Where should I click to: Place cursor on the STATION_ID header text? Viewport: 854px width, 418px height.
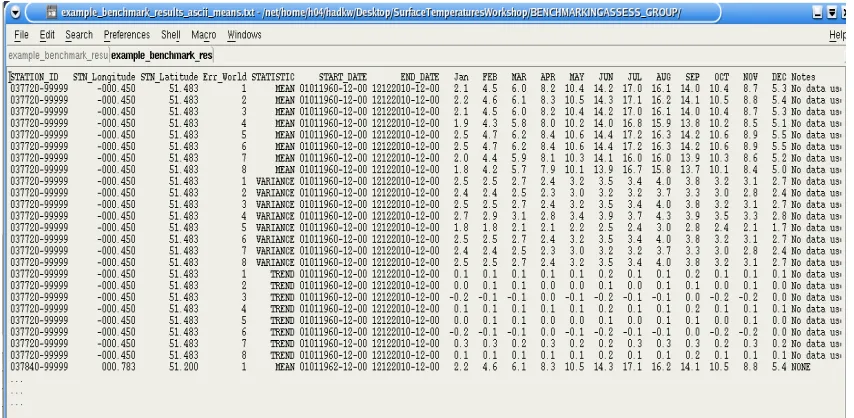pyautogui.click(x=35, y=77)
